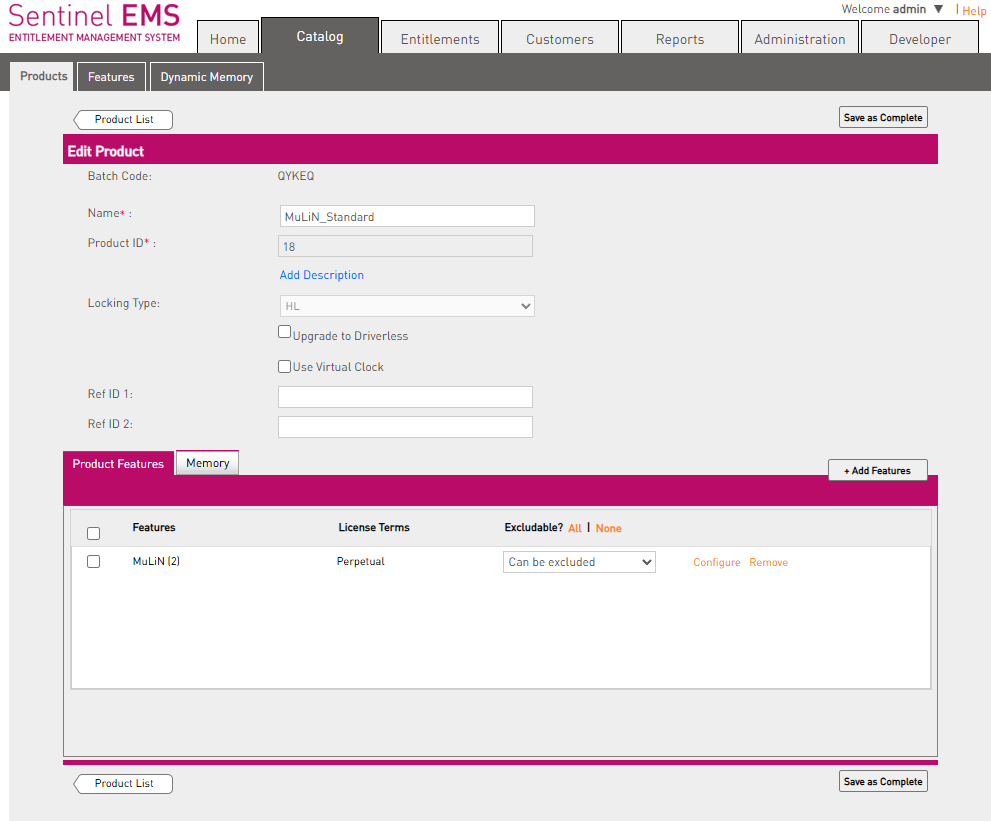This screenshot has width=991, height=821.
Task: Click the batch code value QYKEQ
Action: click(296, 176)
